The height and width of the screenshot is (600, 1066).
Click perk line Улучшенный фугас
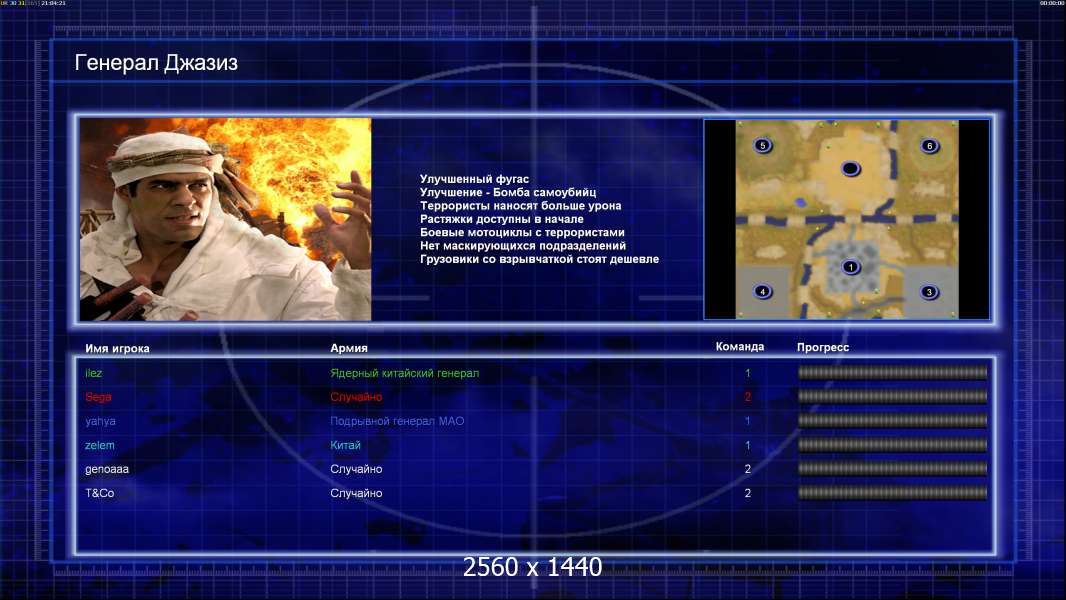tap(474, 179)
